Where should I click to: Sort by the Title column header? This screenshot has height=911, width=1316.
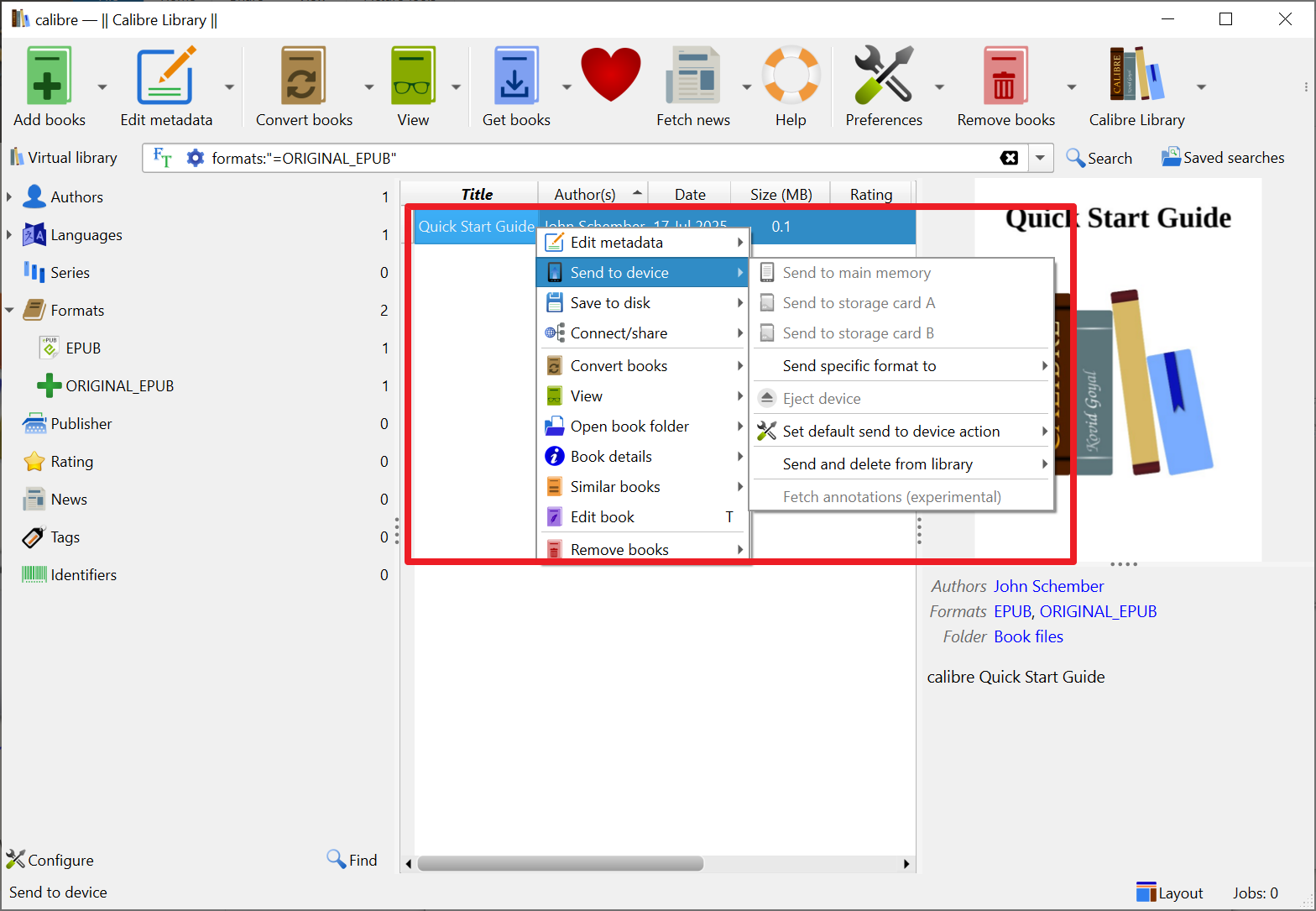(476, 194)
